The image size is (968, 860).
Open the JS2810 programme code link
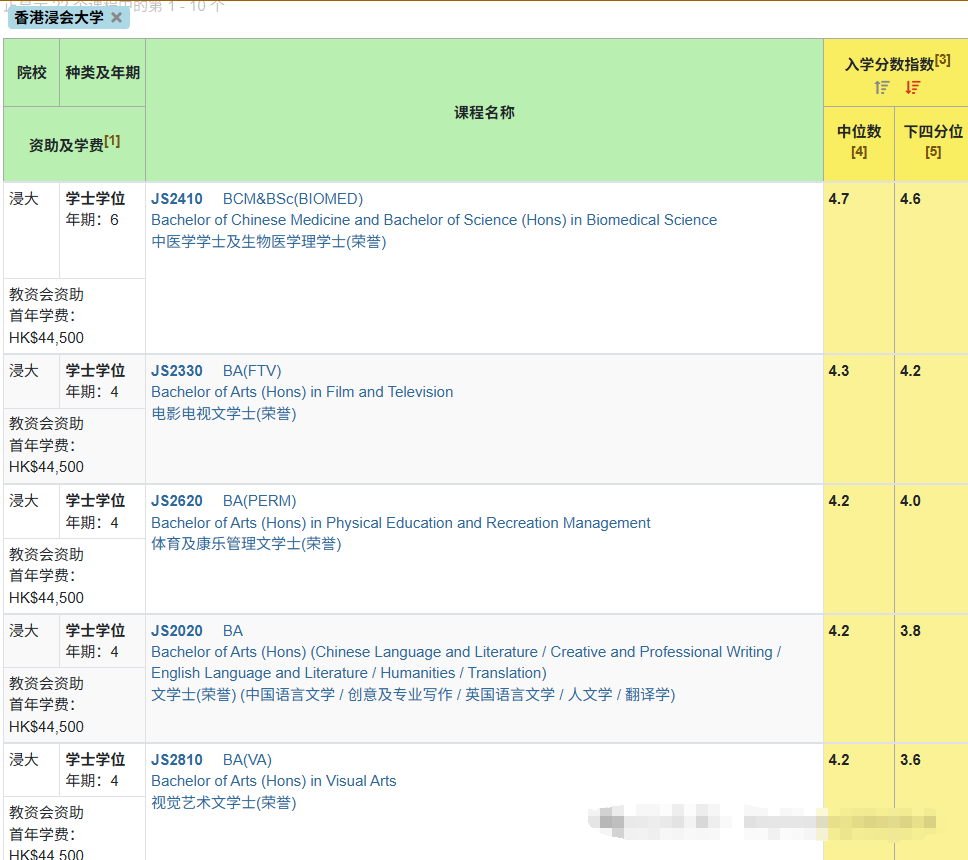click(177, 760)
